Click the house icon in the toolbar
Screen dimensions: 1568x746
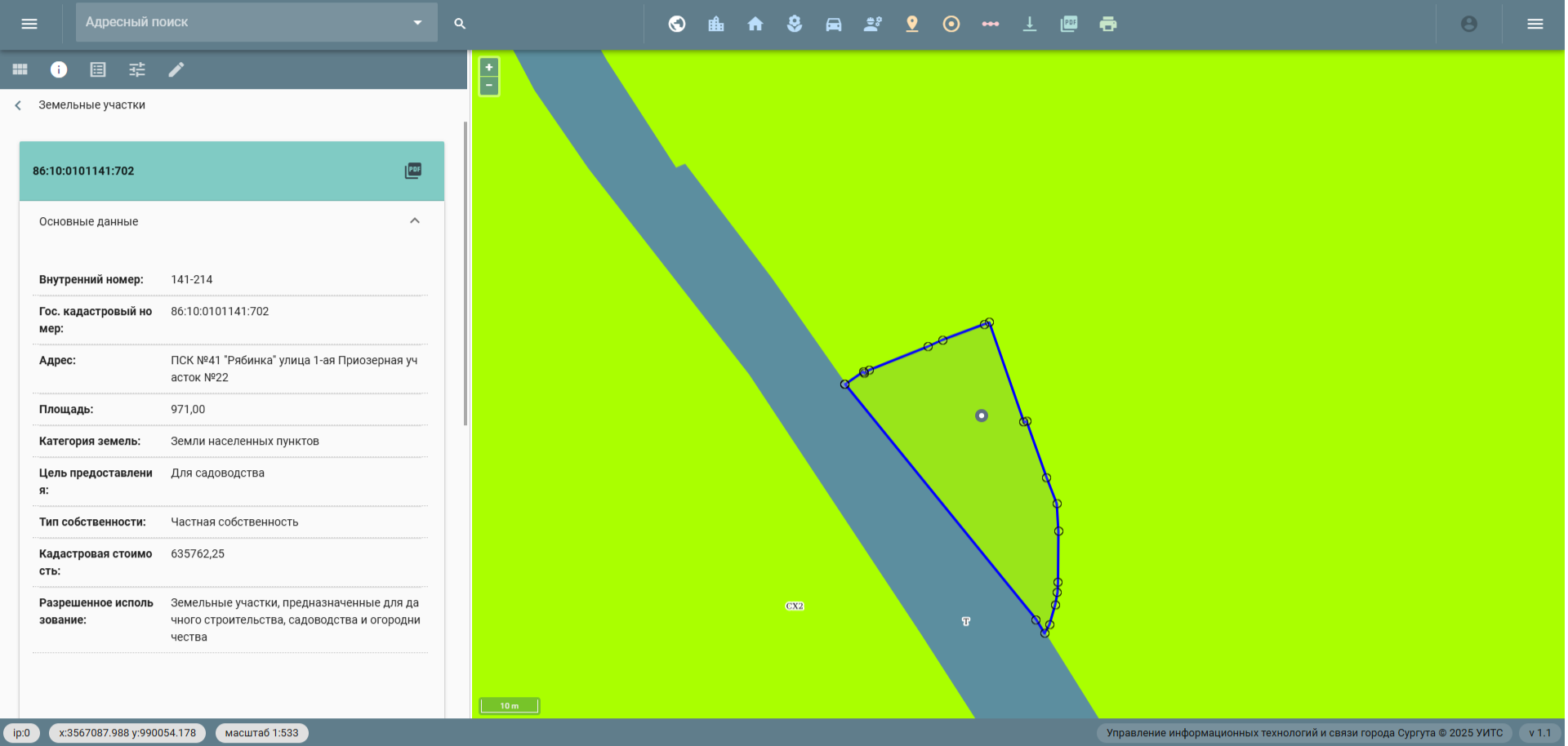tap(755, 24)
